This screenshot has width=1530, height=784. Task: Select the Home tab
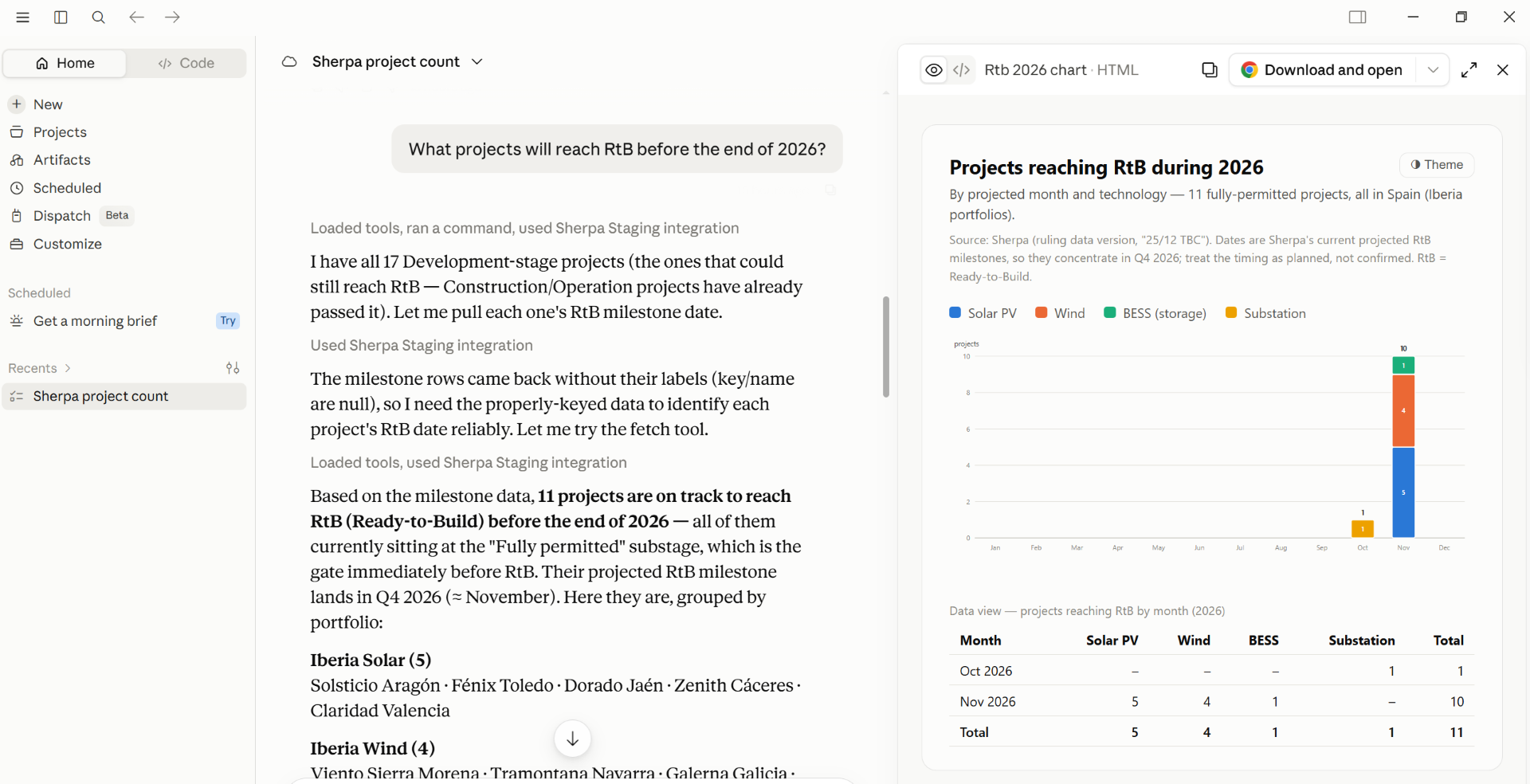pos(65,64)
